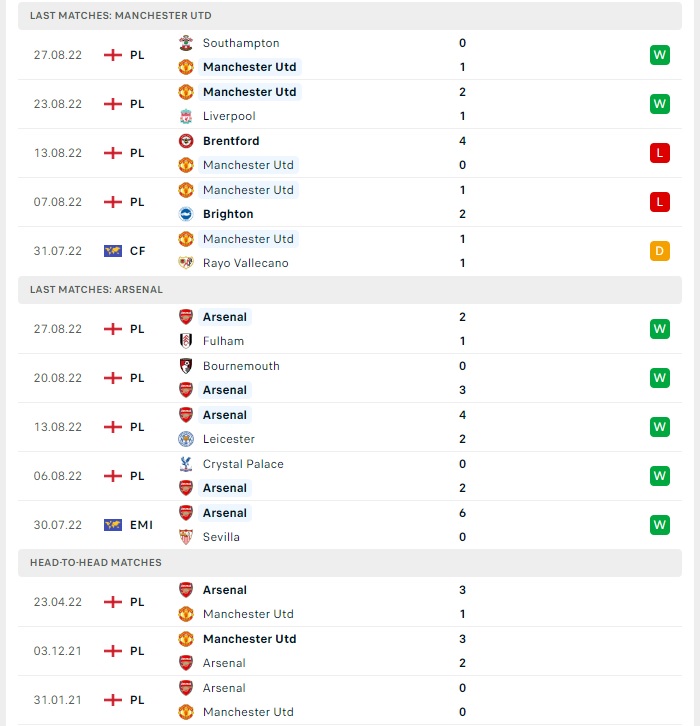Image resolution: width=700 pixels, height=726 pixels.
Task: Click the Liverpool club crest icon
Action: pyautogui.click(x=186, y=116)
